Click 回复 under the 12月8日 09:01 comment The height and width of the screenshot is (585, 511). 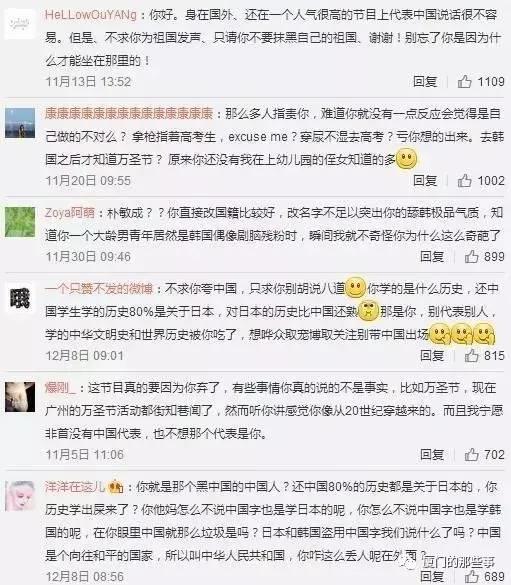pyautogui.click(x=432, y=356)
